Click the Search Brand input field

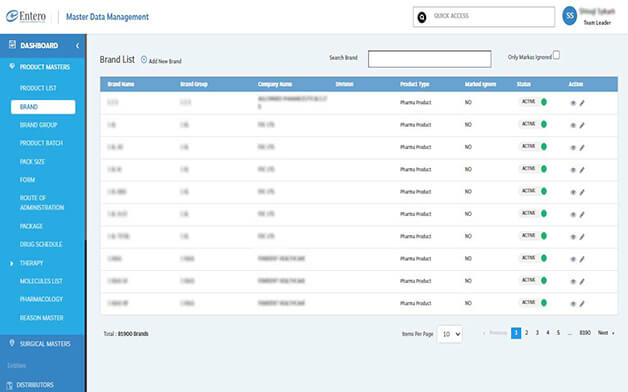click(x=429, y=59)
